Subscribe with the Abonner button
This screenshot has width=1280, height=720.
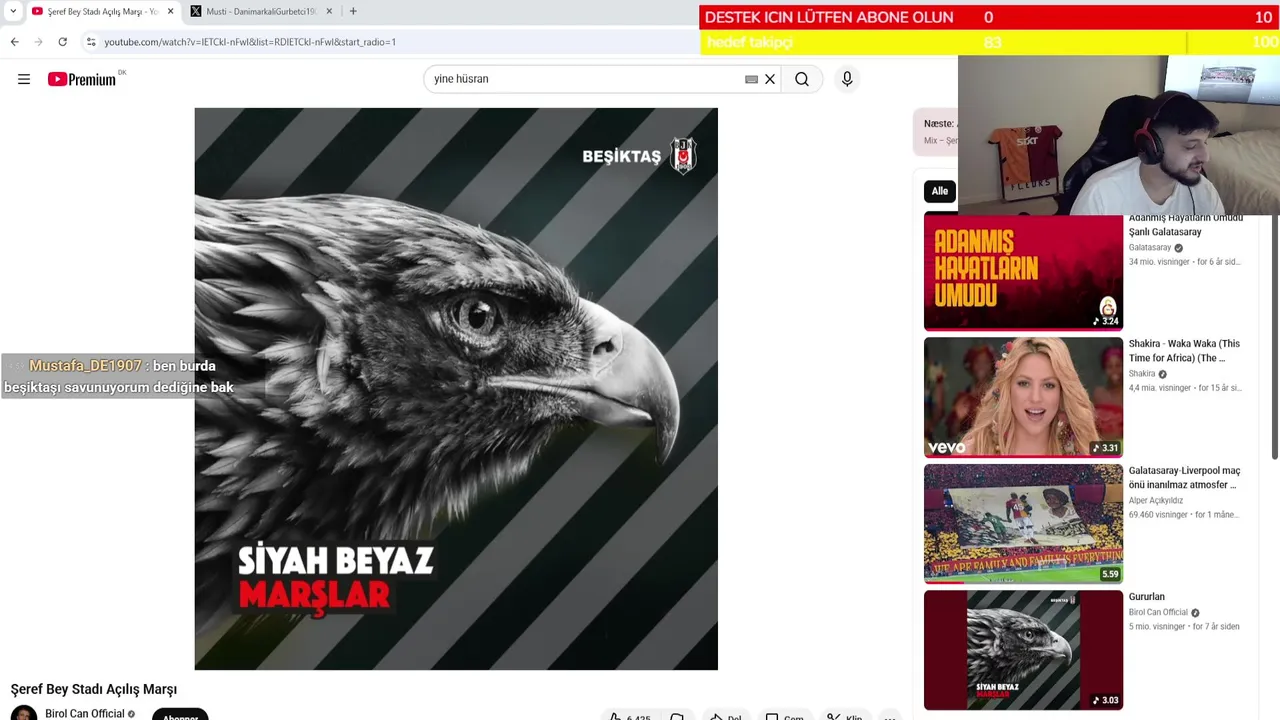[180, 715]
